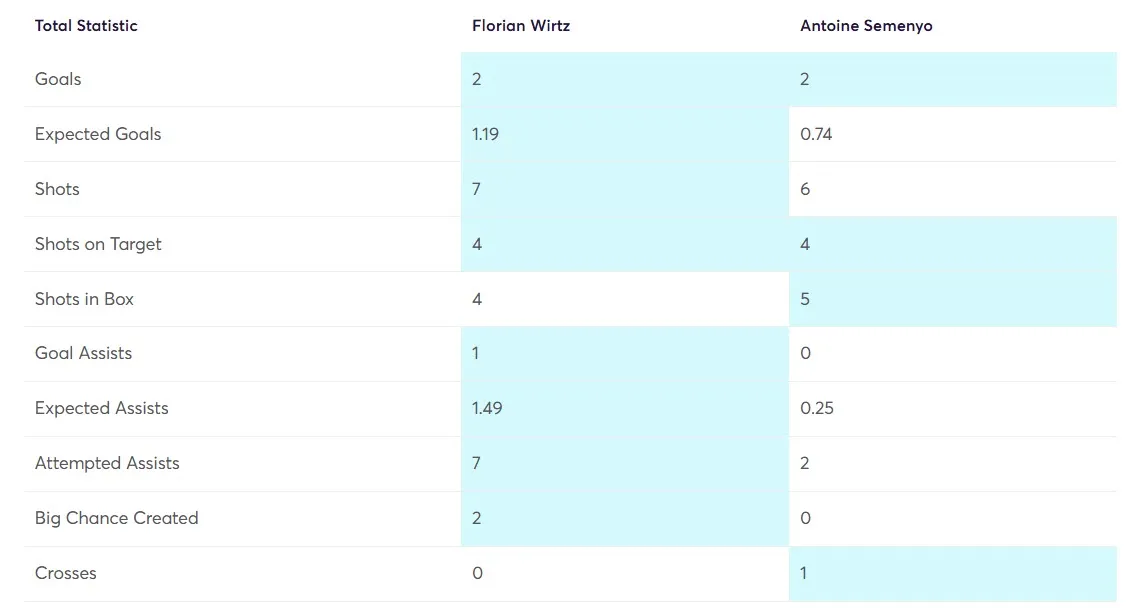Click the Shots on Target label
Screen dimensions: 1130x609
pyautogui.click(x=98, y=244)
